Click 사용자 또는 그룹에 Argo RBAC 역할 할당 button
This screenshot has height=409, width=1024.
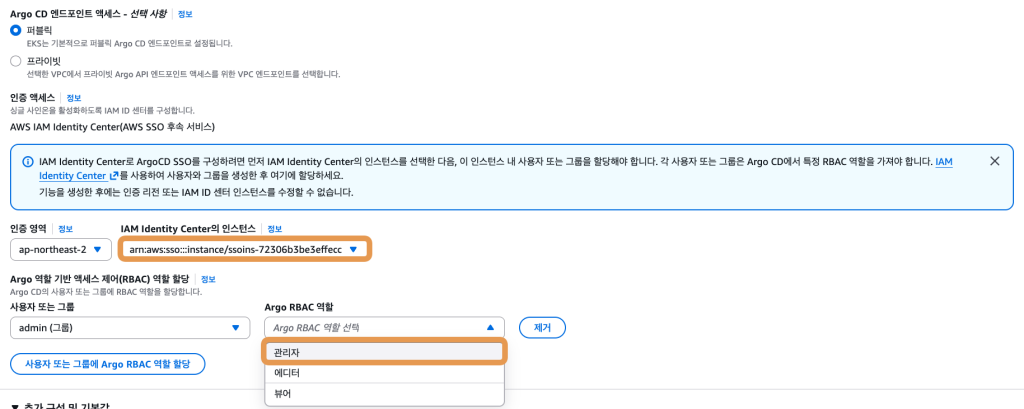(107, 362)
